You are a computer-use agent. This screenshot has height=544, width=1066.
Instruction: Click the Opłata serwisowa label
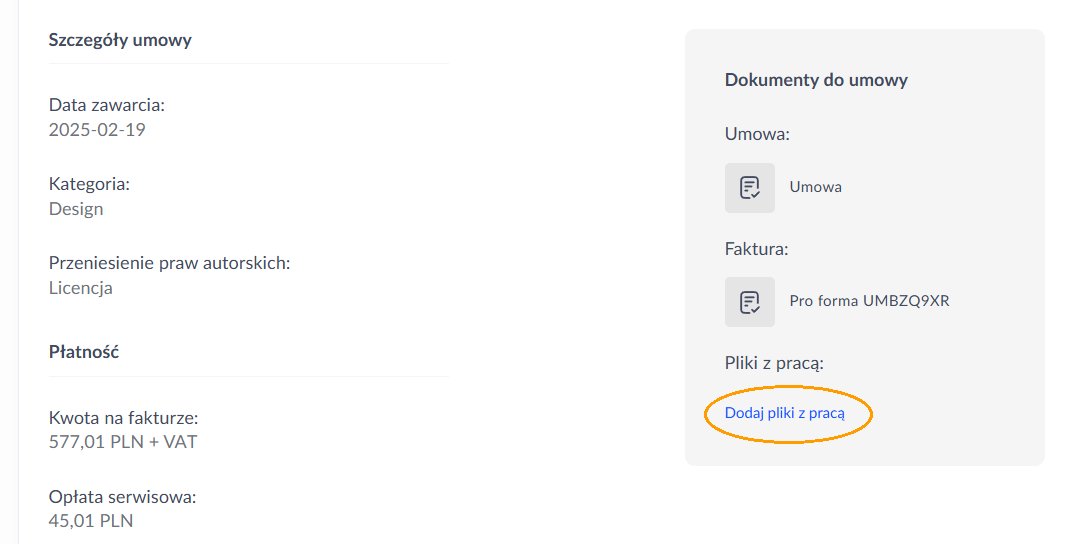coord(122,497)
